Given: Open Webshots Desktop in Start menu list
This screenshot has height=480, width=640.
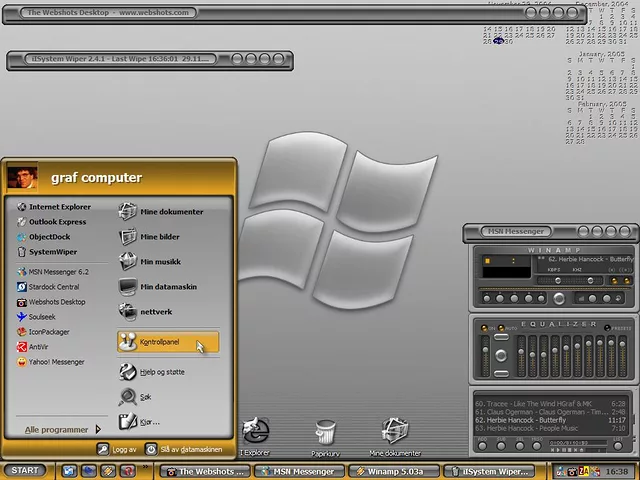Looking at the screenshot, I should 51,302.
